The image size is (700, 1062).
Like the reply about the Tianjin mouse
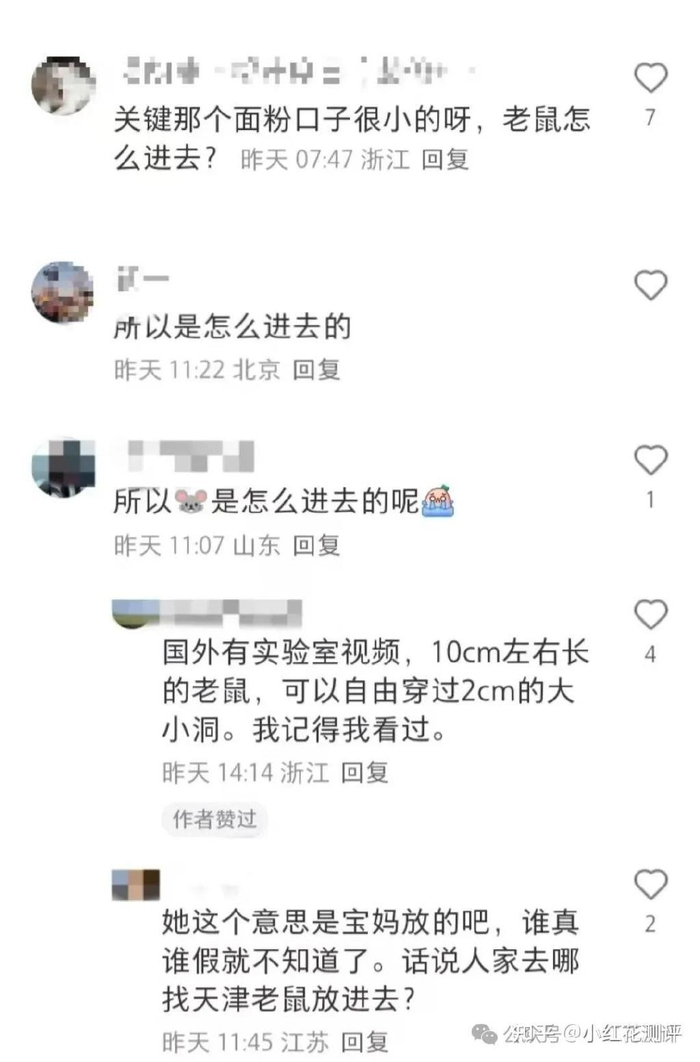(651, 884)
